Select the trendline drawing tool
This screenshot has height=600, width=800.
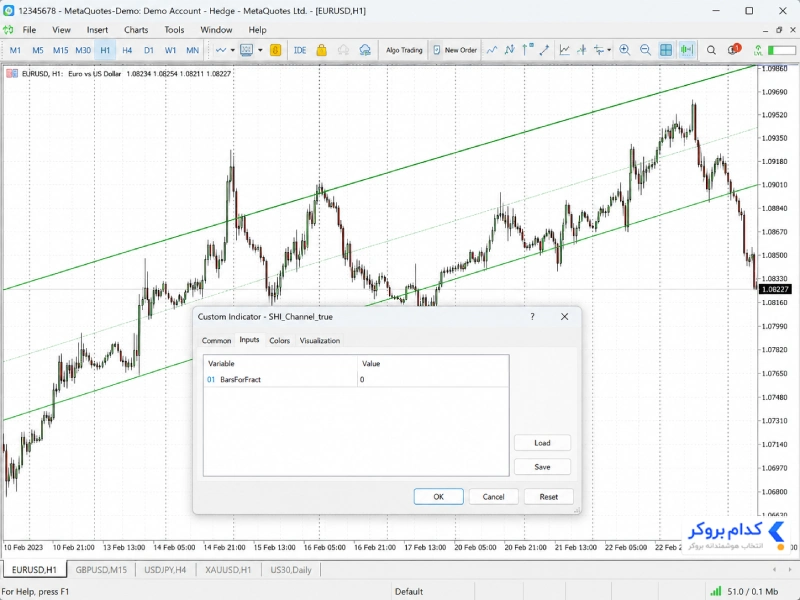tap(544, 50)
